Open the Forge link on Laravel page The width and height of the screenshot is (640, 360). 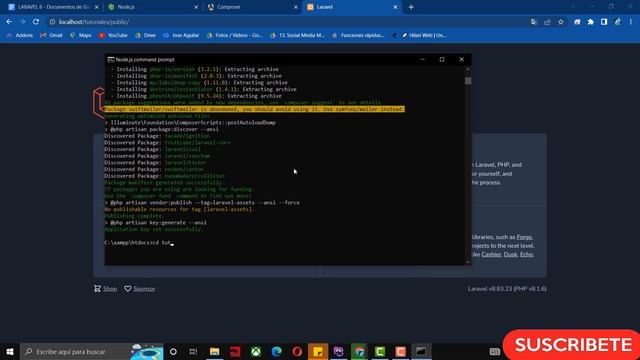click(x=524, y=237)
